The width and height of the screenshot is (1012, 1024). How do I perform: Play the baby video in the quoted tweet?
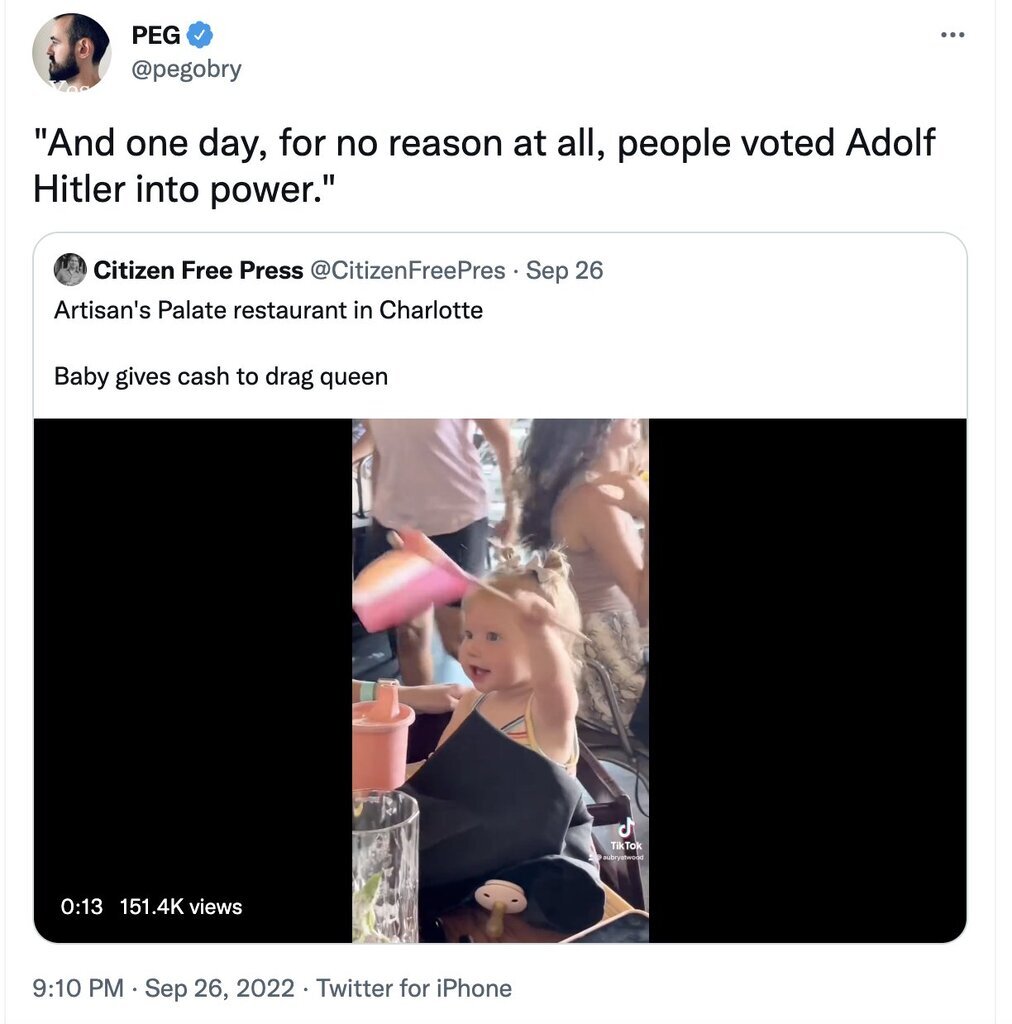click(x=500, y=680)
